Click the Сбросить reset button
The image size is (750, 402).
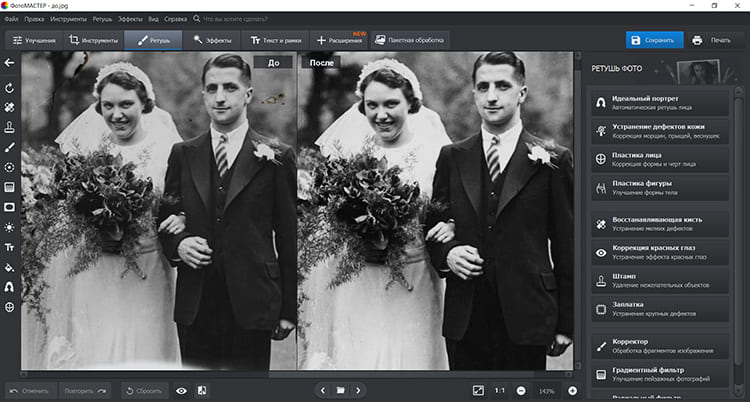click(144, 391)
